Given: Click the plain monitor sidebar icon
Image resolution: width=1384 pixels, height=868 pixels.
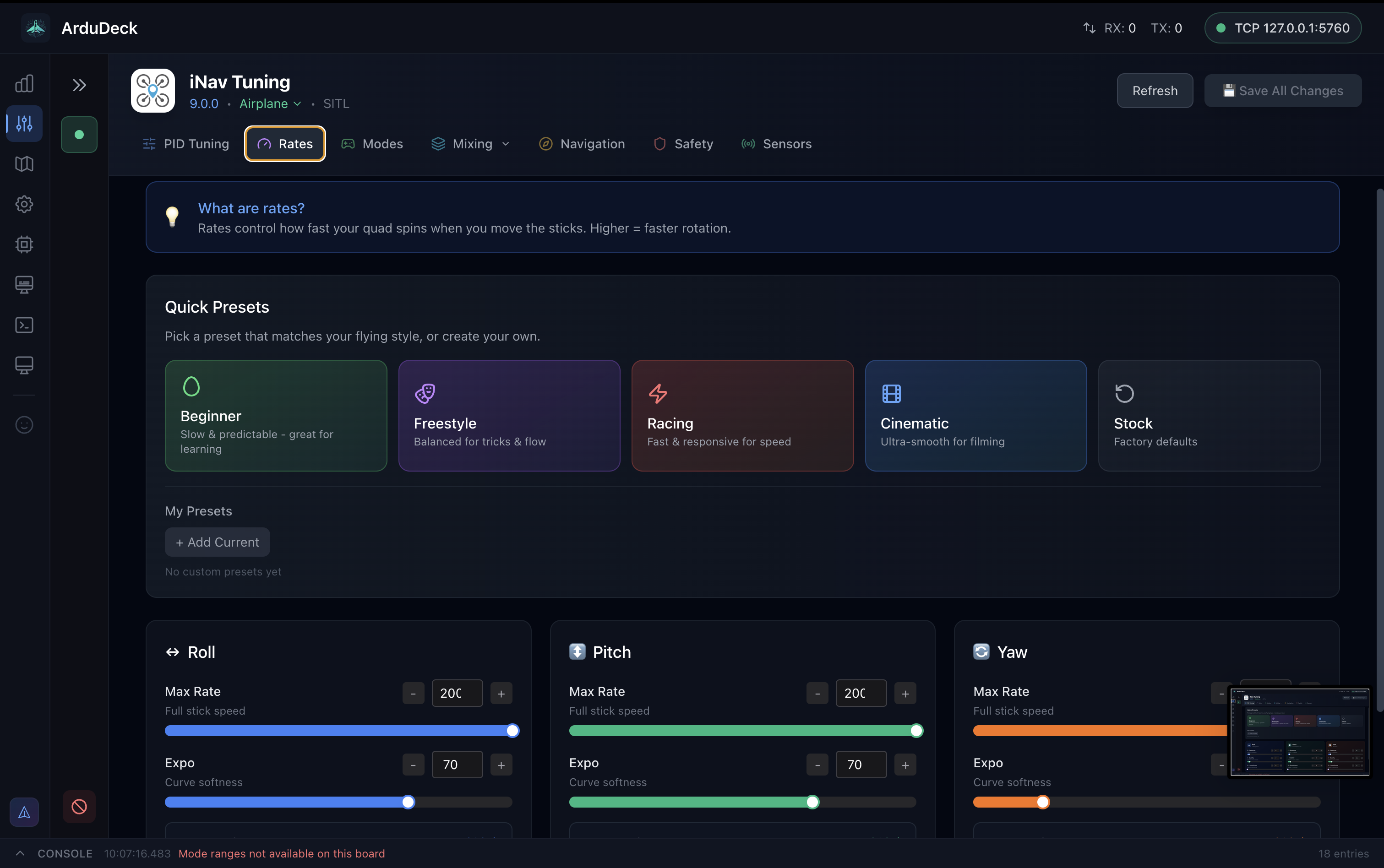Looking at the screenshot, I should coord(24,365).
